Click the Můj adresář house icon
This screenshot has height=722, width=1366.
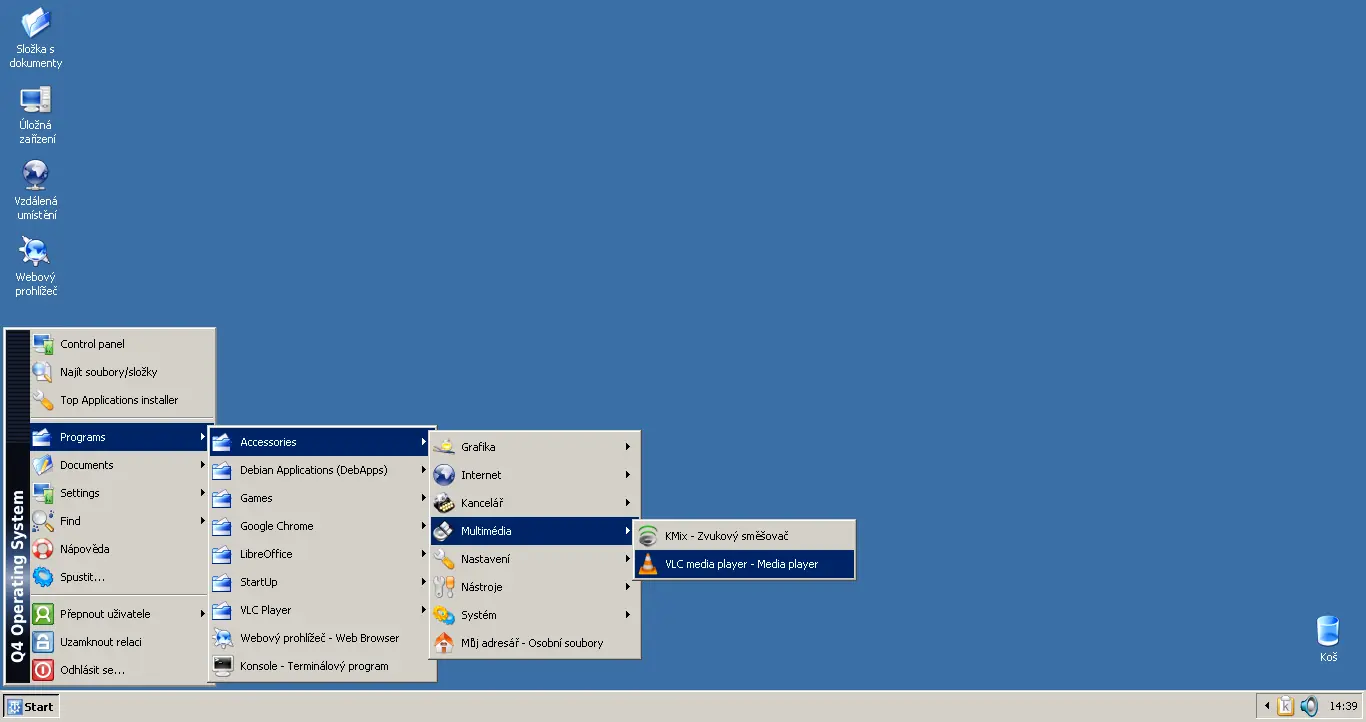tap(444, 643)
